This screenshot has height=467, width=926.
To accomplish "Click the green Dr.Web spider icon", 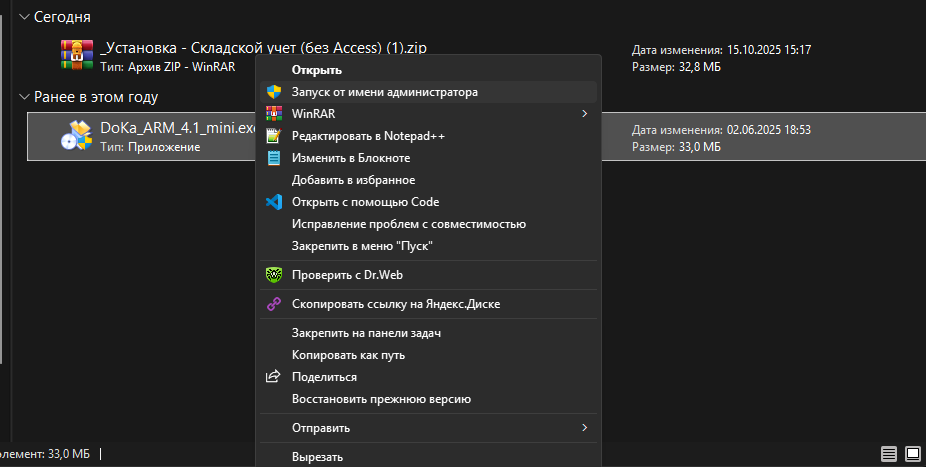I will click(273, 275).
